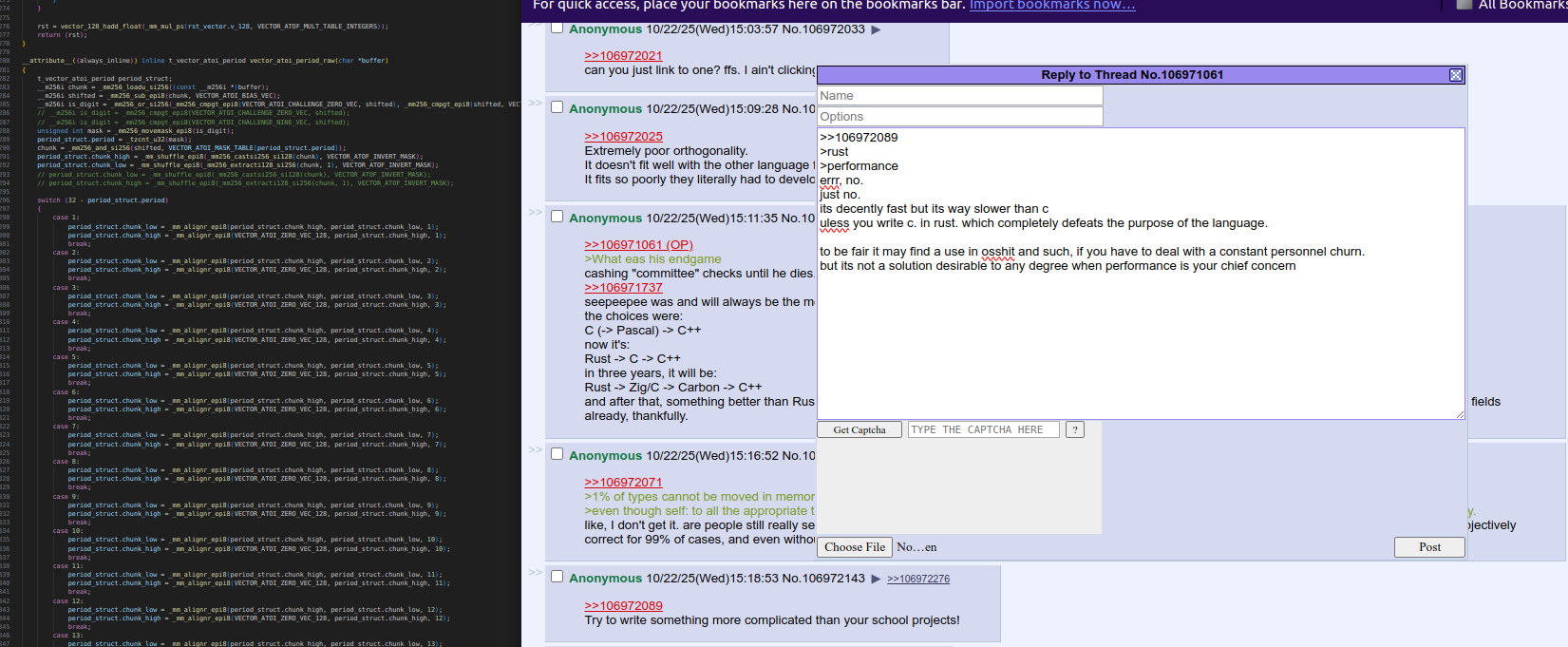
Task: Click the 'No…en' no file chosen label
Action: (x=916, y=547)
